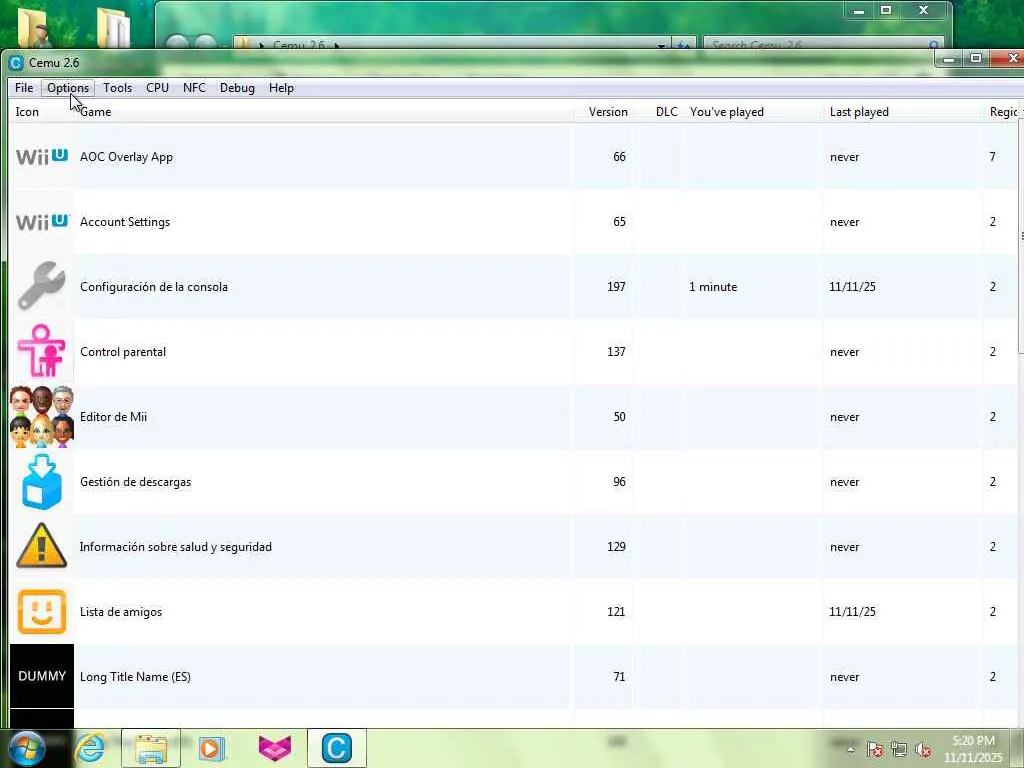Viewport: 1024px width, 768px height.
Task: Click the pink Control parental icon
Action: [x=42, y=351]
